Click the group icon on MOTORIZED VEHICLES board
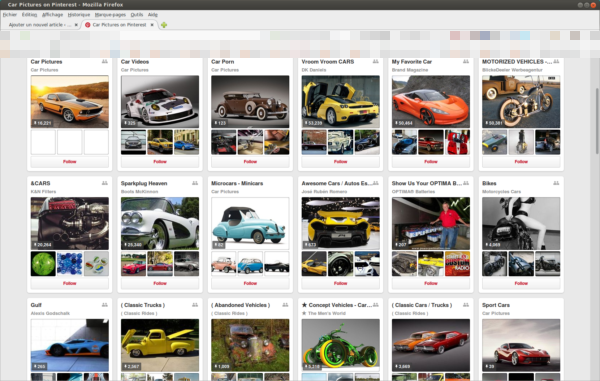 [556, 61]
